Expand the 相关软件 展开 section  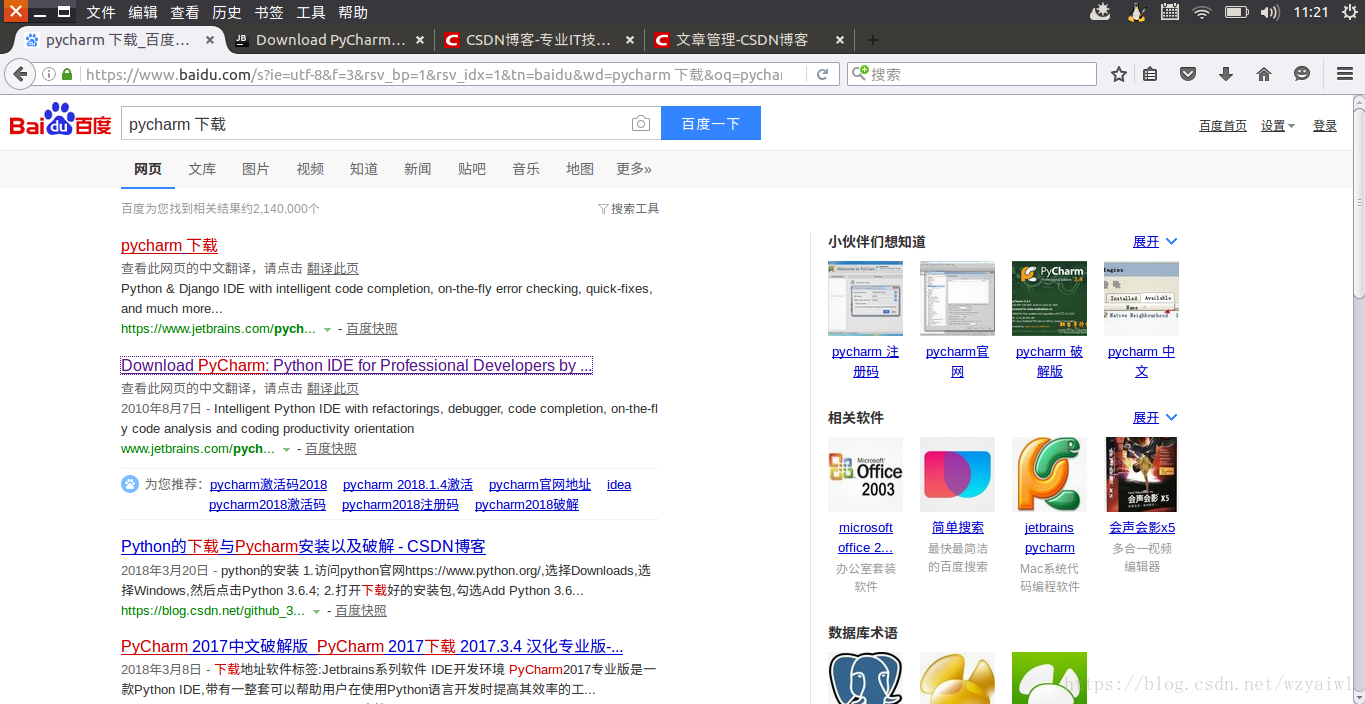(x=1155, y=418)
